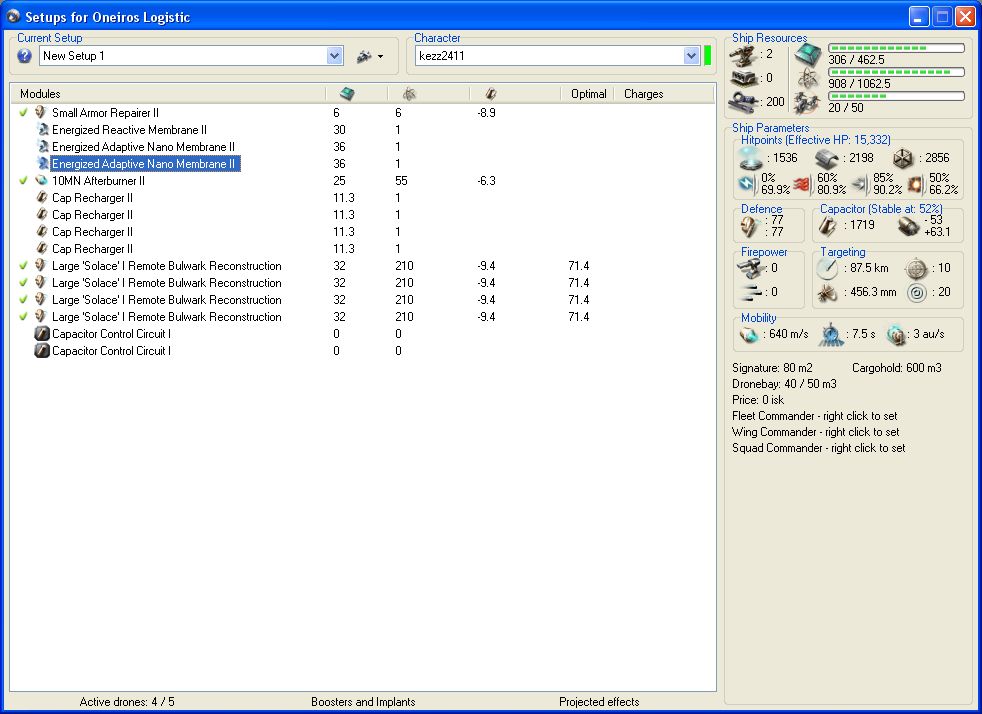Select the Small Armor Repairer II row
Screen dimensions: 982x714
click(362, 113)
